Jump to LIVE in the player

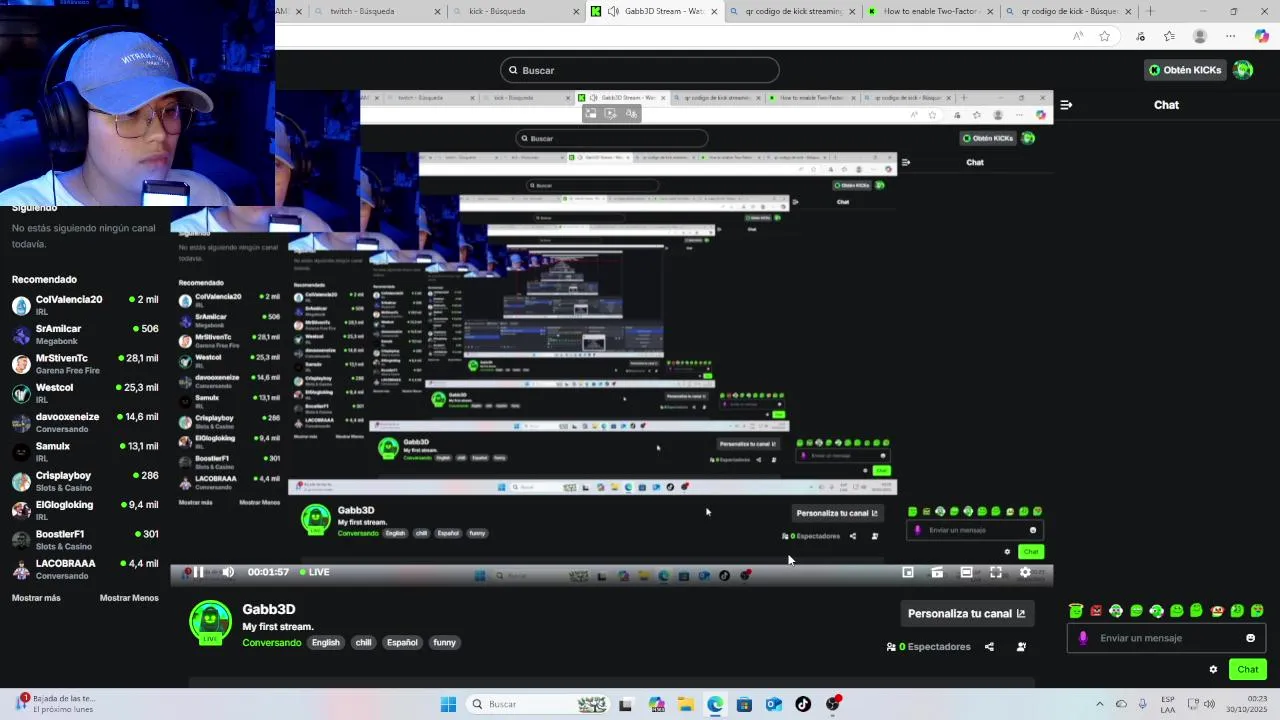point(314,572)
